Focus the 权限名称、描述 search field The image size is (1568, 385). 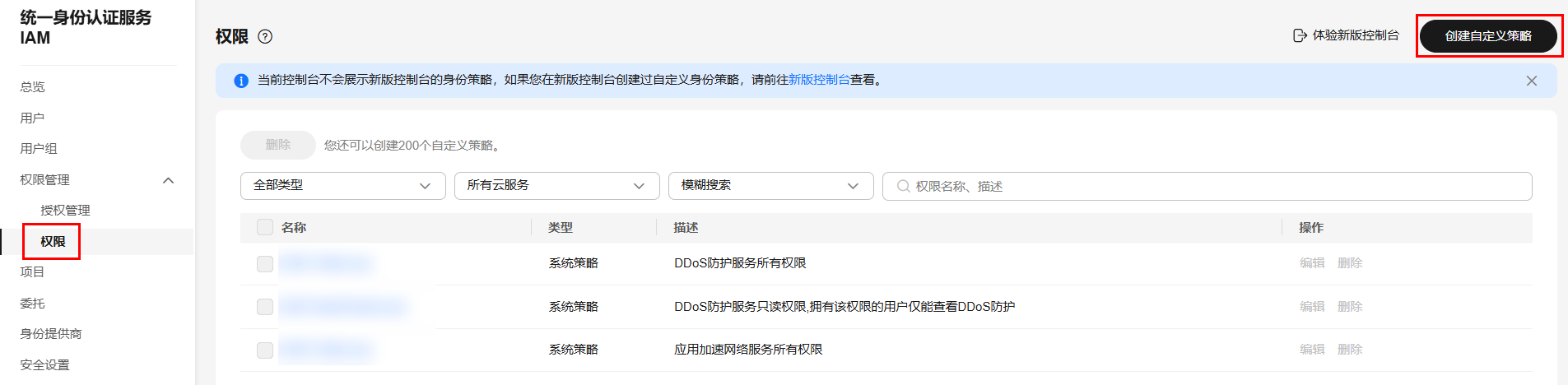[1207, 186]
